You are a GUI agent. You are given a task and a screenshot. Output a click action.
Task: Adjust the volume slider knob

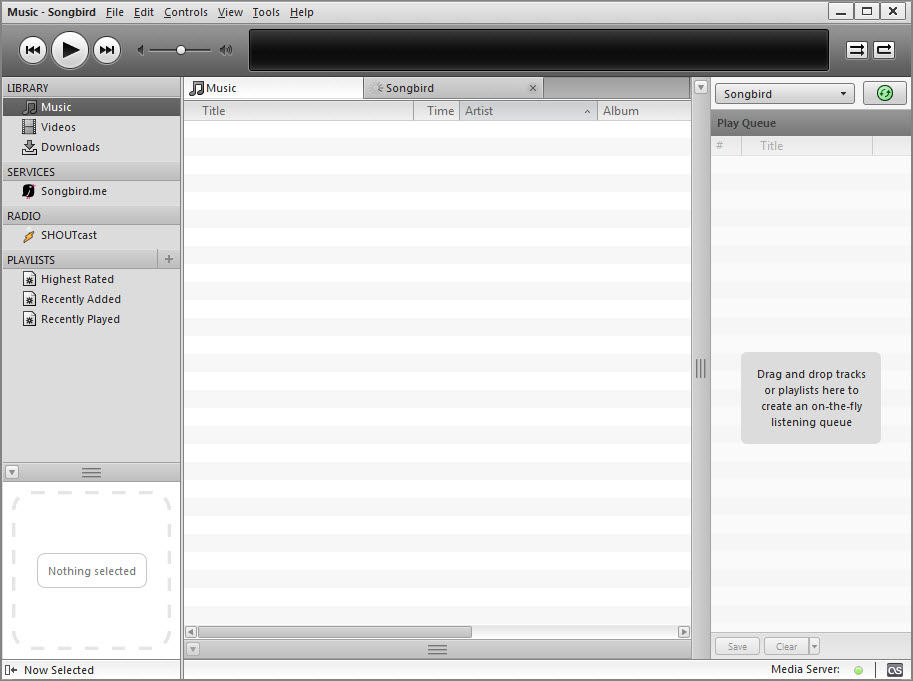click(x=181, y=50)
